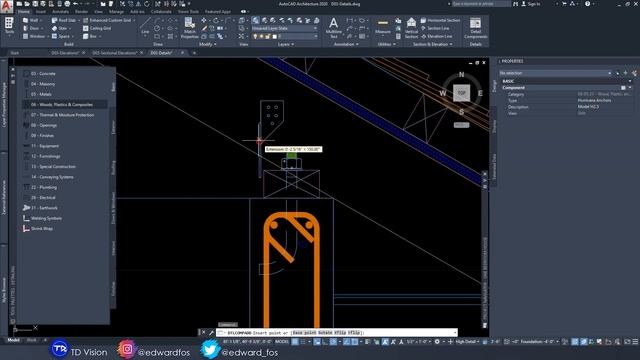Switch to the Home ribbon tab
640x360 pixels.
(24, 11)
